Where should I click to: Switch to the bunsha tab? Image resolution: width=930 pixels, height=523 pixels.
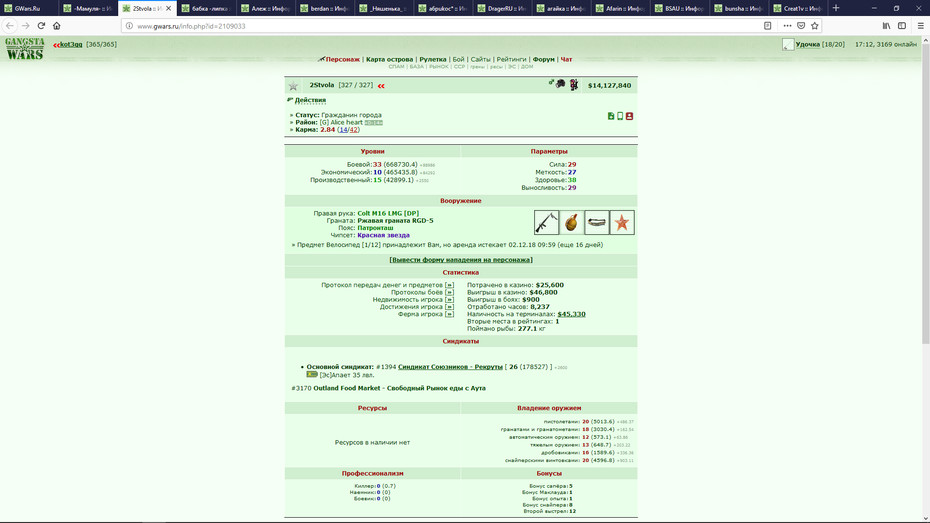click(739, 8)
